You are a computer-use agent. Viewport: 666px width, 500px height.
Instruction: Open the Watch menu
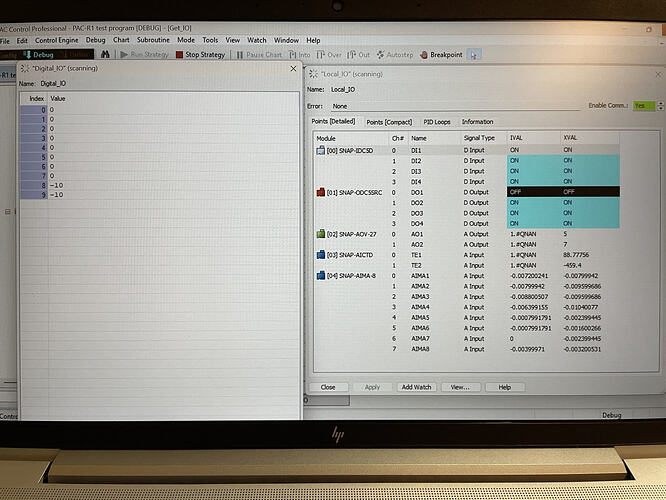click(x=257, y=40)
